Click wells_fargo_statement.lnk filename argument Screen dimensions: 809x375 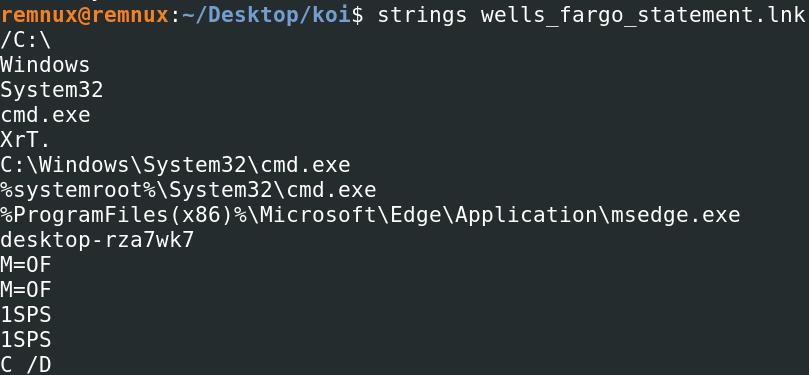pos(644,15)
